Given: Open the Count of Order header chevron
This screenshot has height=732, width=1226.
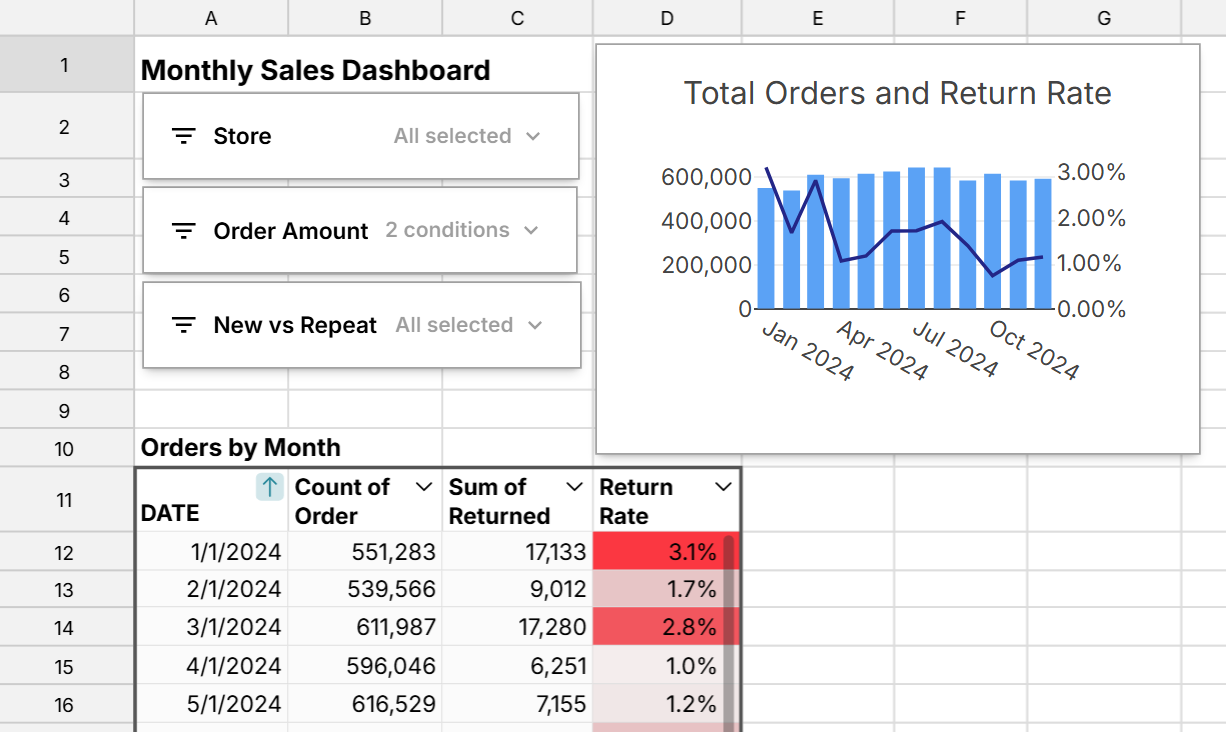Looking at the screenshot, I should 424,487.
